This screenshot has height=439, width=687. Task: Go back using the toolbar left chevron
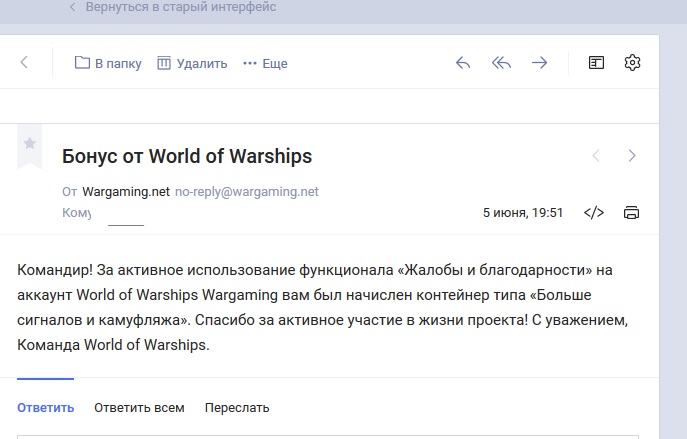(24, 63)
